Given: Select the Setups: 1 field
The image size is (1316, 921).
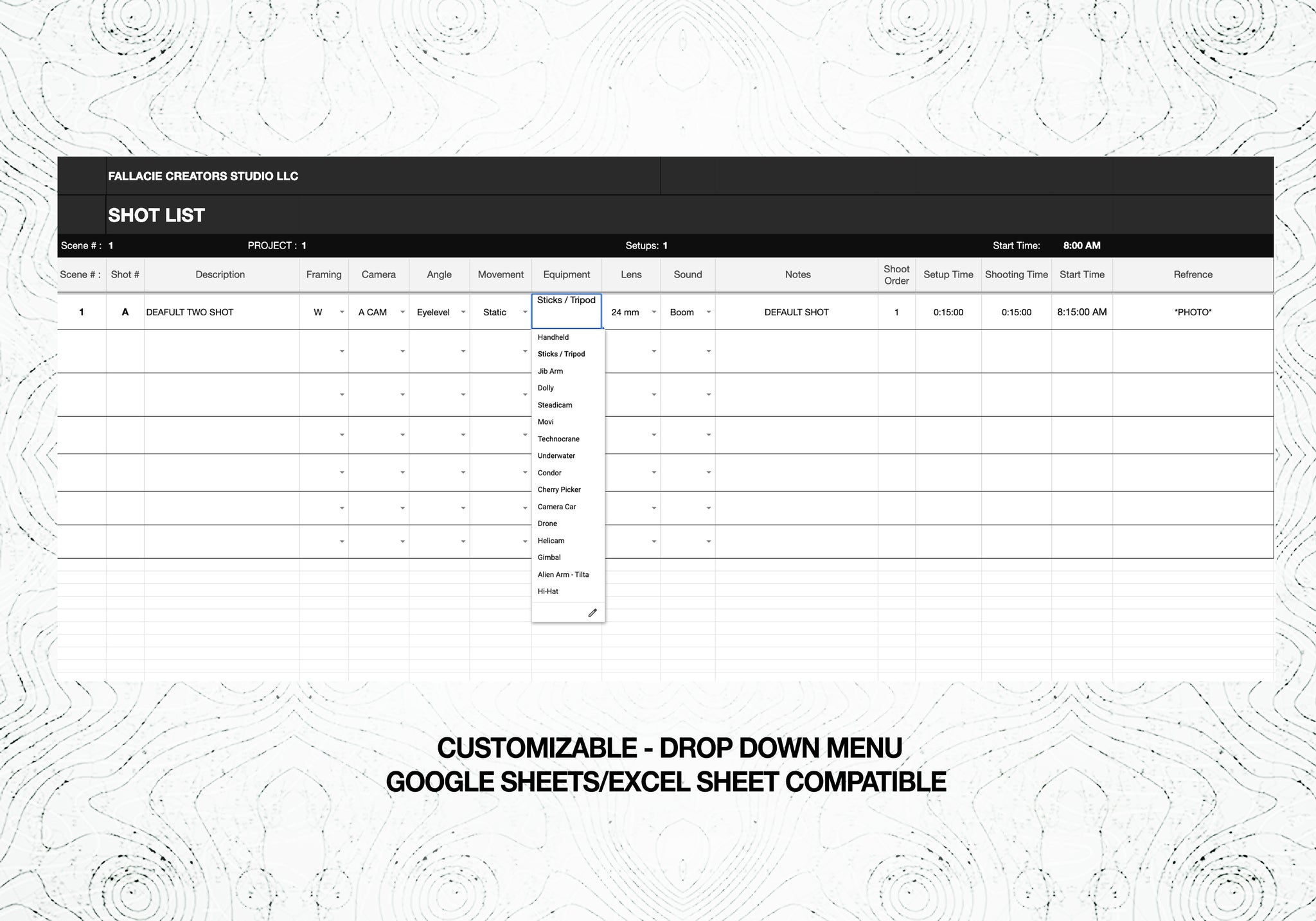Looking at the screenshot, I should point(646,245).
